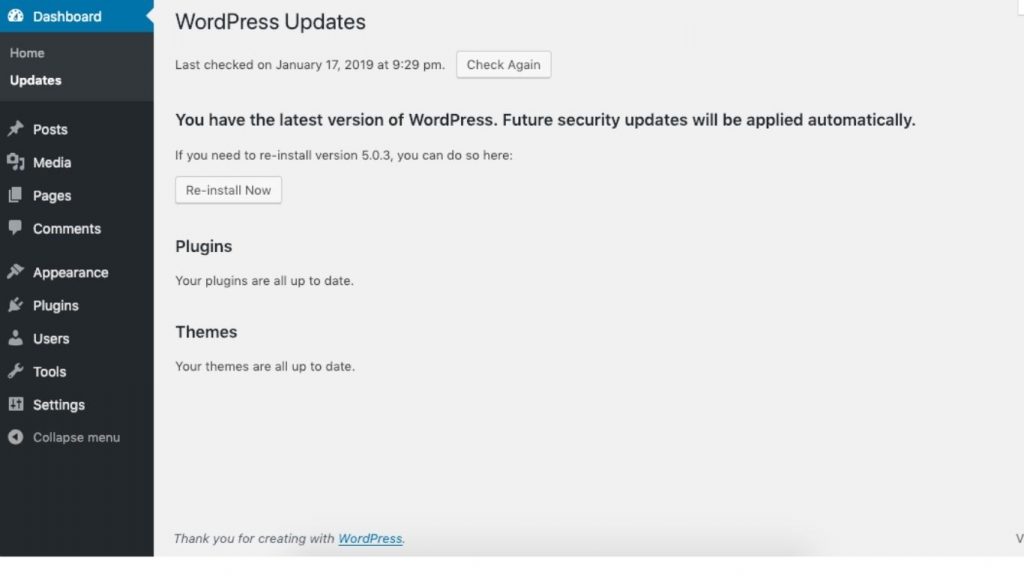This screenshot has height=576, width=1024.
Task: Click the Settings sliders icon
Action: (15, 404)
